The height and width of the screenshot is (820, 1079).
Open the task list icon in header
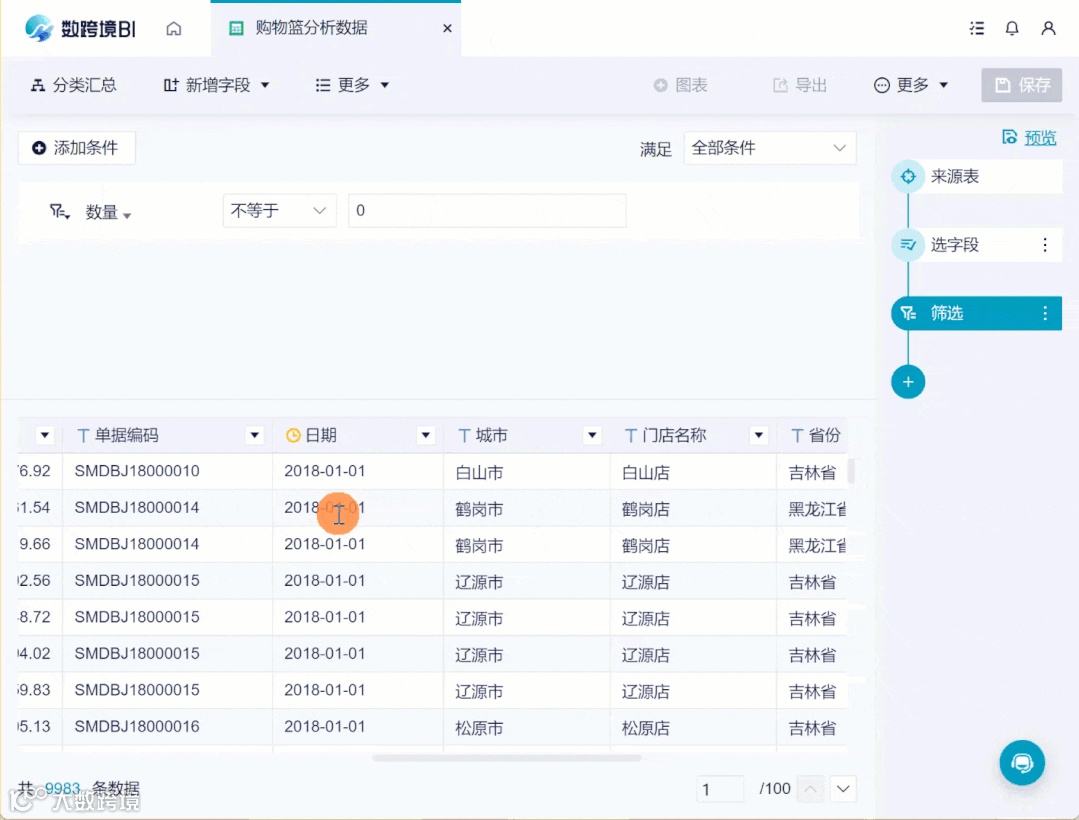click(976, 28)
